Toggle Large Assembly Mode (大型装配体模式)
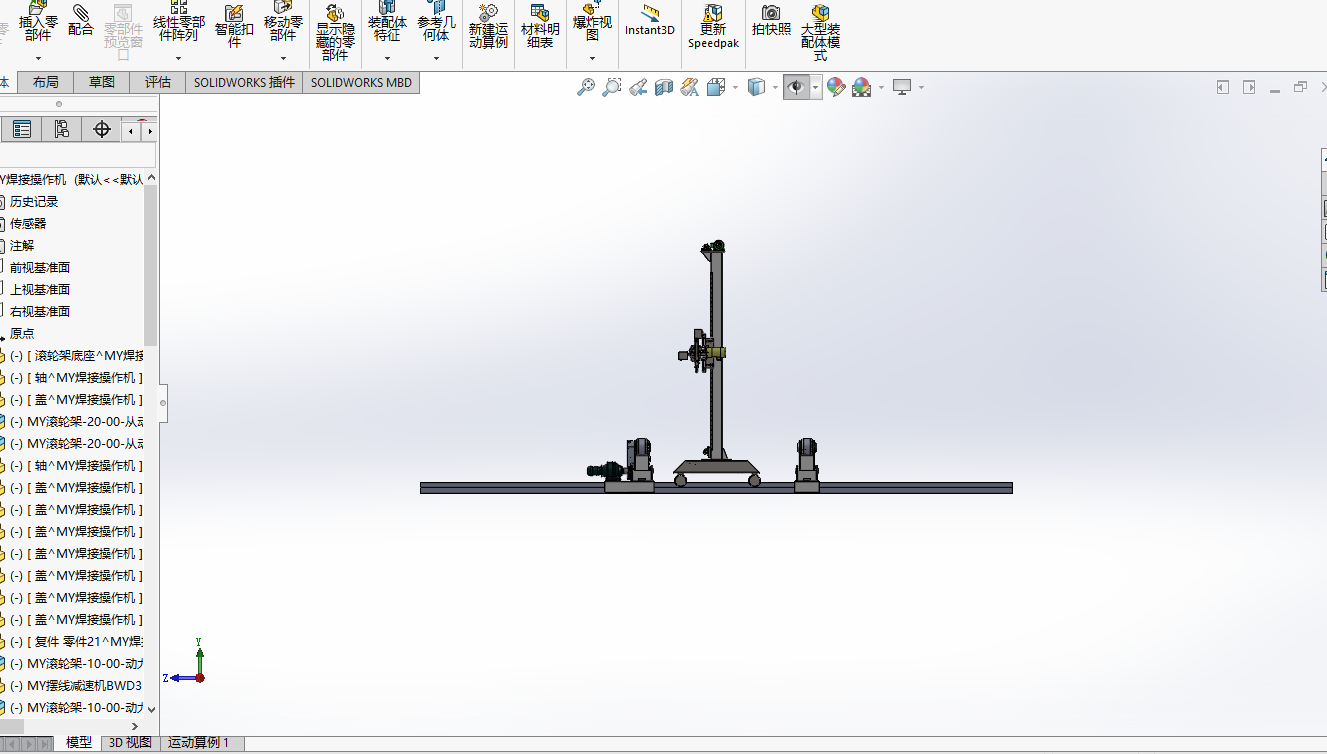The image size is (1327, 754). click(x=821, y=32)
